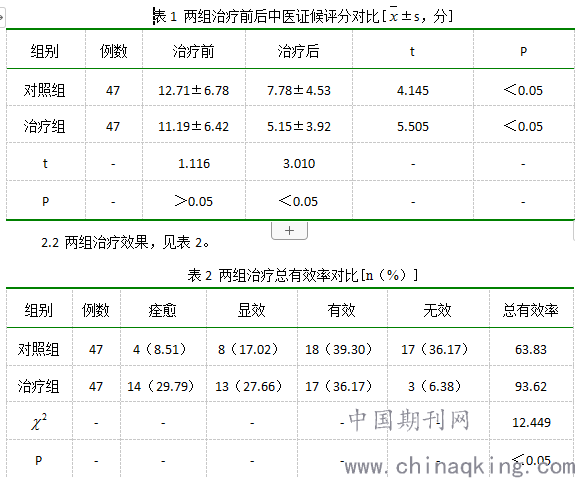Click cell showing 5.505
Image resolution: width=575 pixels, height=478 pixels.
413,127
